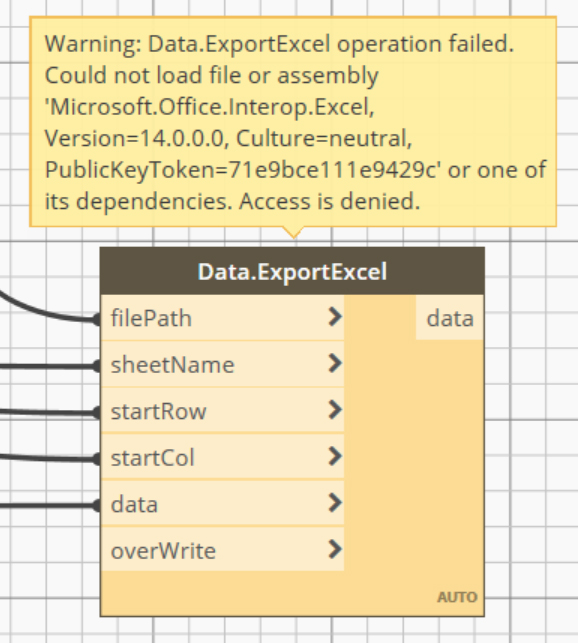Toggle the sheetName port chevron

(x=335, y=363)
